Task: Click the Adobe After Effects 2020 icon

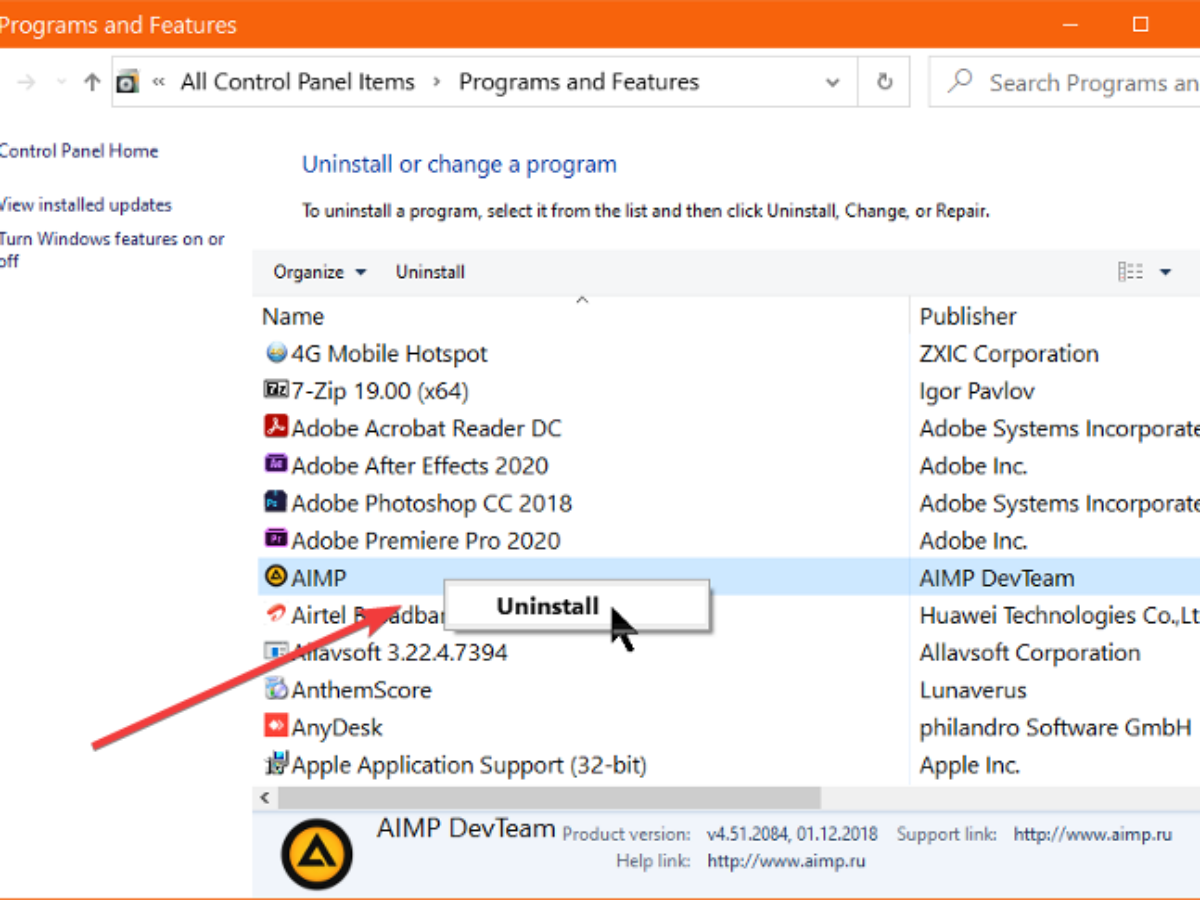Action: [x=276, y=465]
